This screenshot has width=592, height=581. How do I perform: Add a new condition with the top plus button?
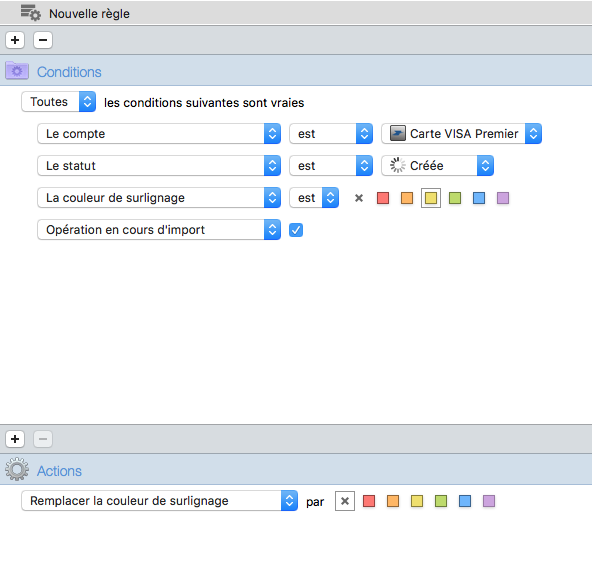click(15, 40)
